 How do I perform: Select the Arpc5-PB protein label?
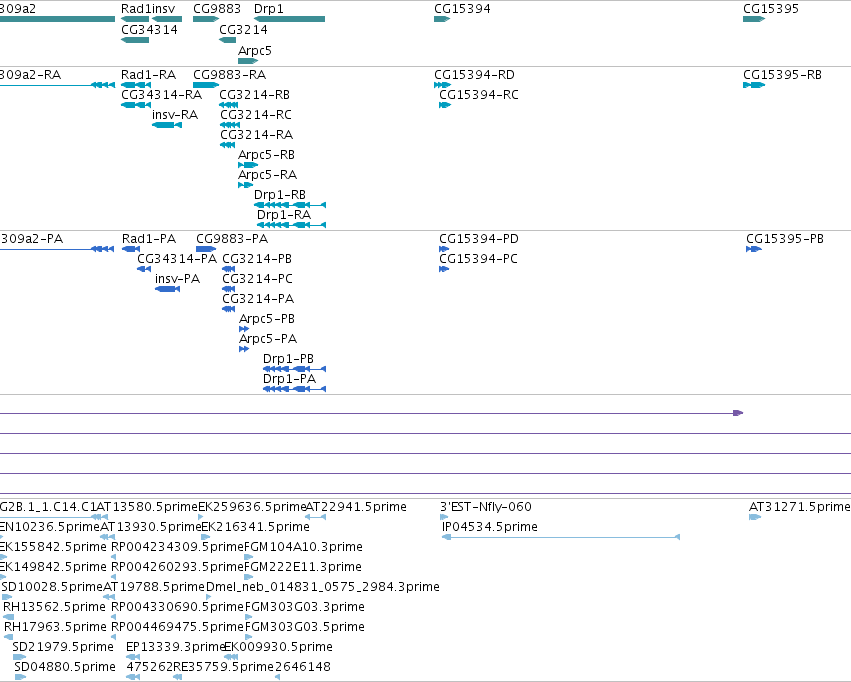266,319
